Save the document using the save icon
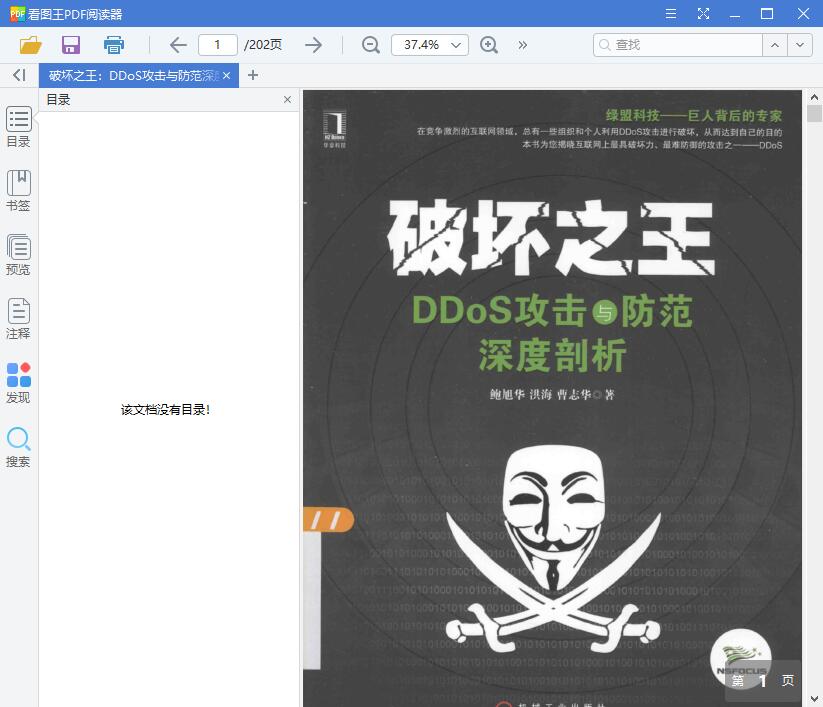The width and height of the screenshot is (823, 707). (70, 45)
